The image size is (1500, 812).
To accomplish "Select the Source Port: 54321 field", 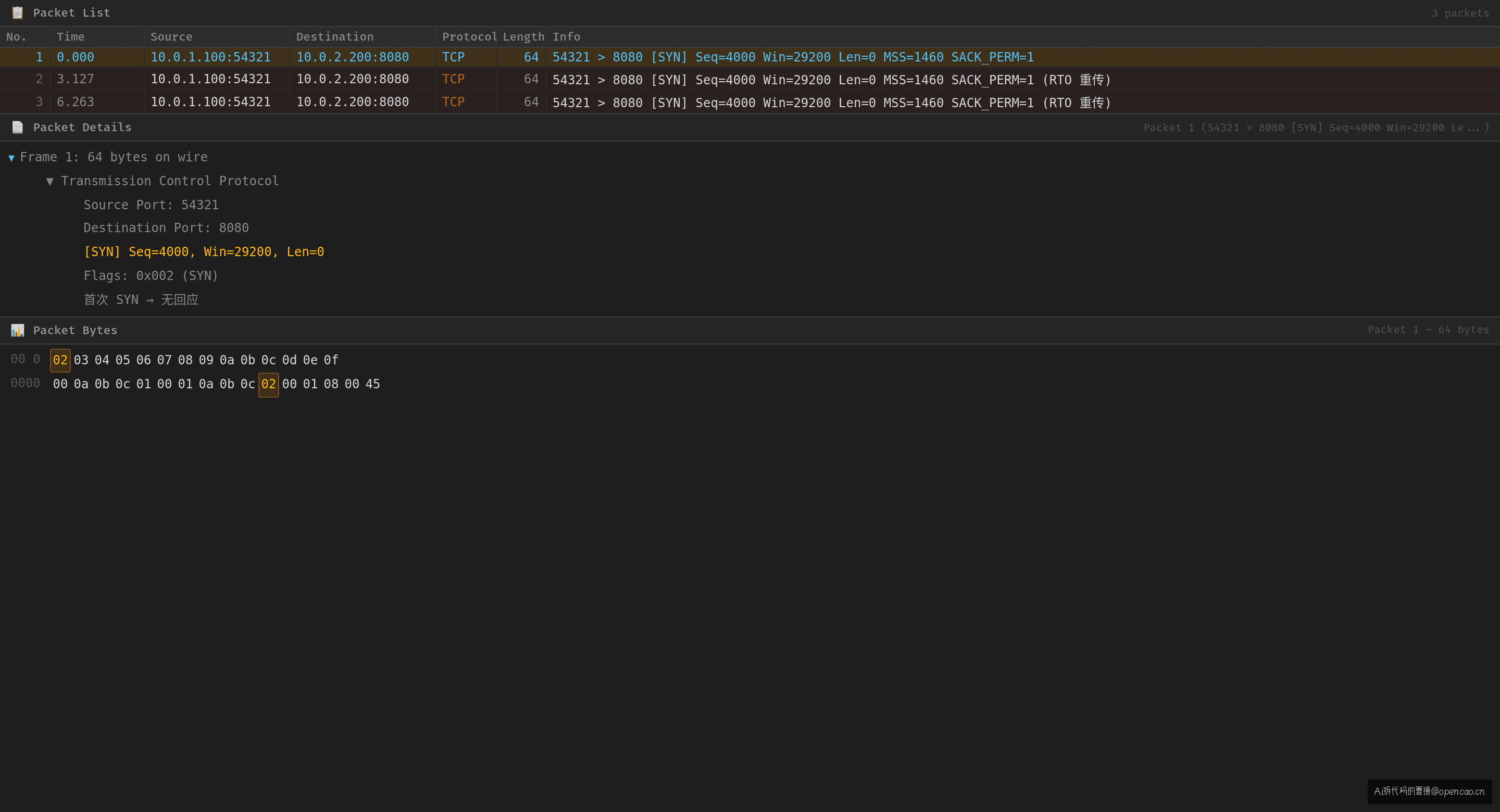I will click(x=151, y=205).
